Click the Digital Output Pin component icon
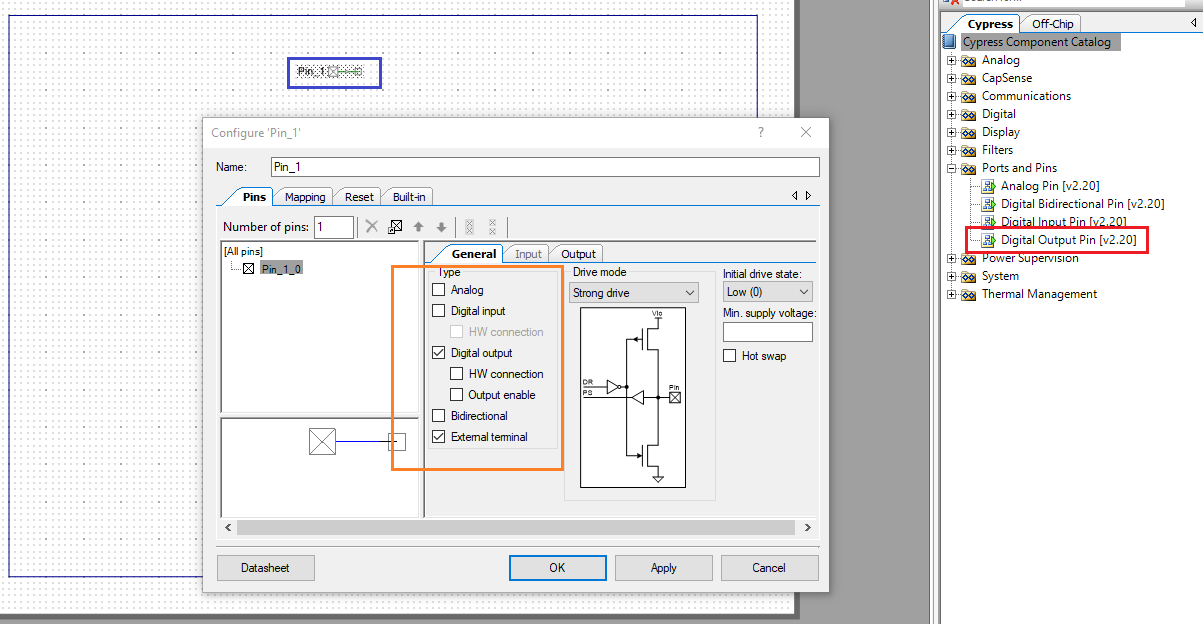The height and width of the screenshot is (624, 1203). pos(989,240)
